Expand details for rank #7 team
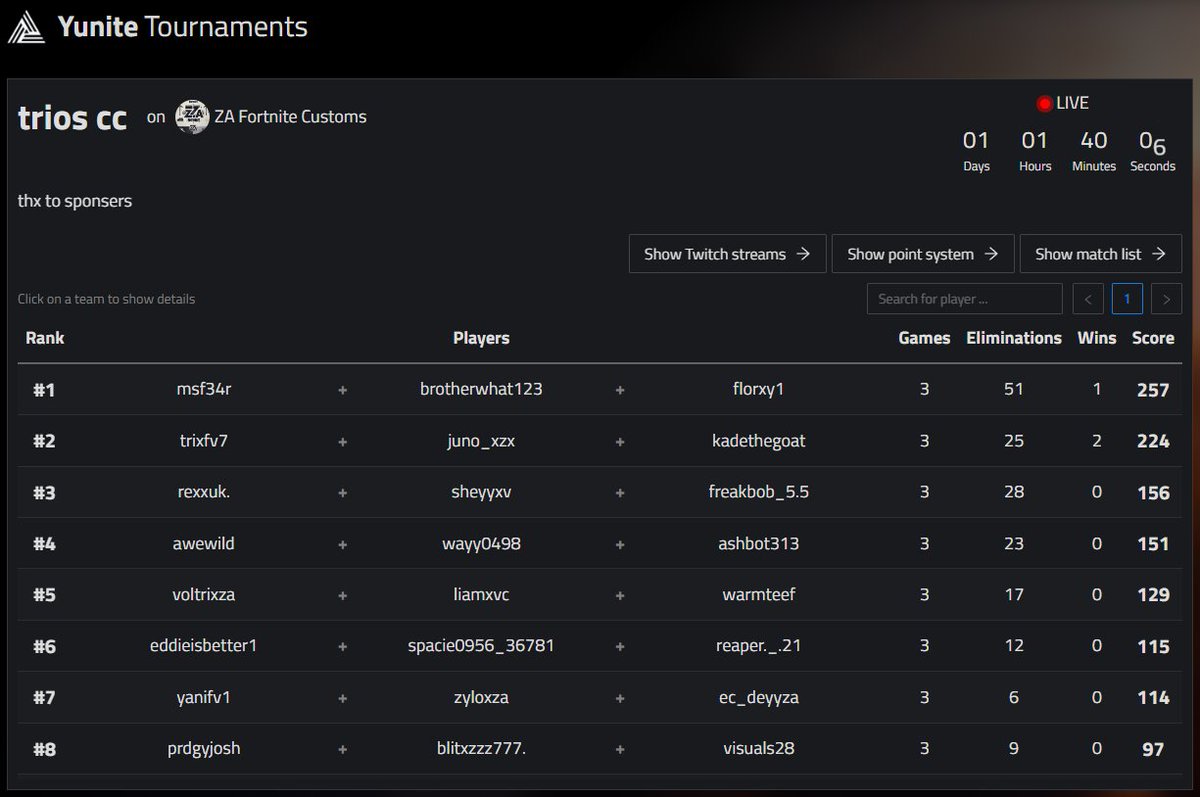1200x797 pixels. click(600, 698)
